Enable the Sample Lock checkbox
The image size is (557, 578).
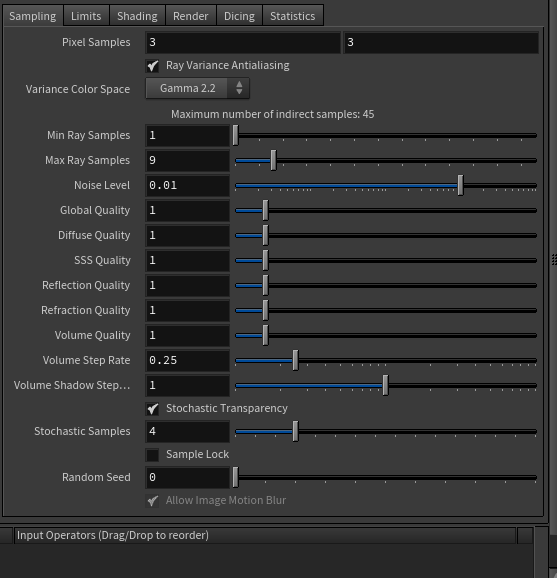point(152,455)
